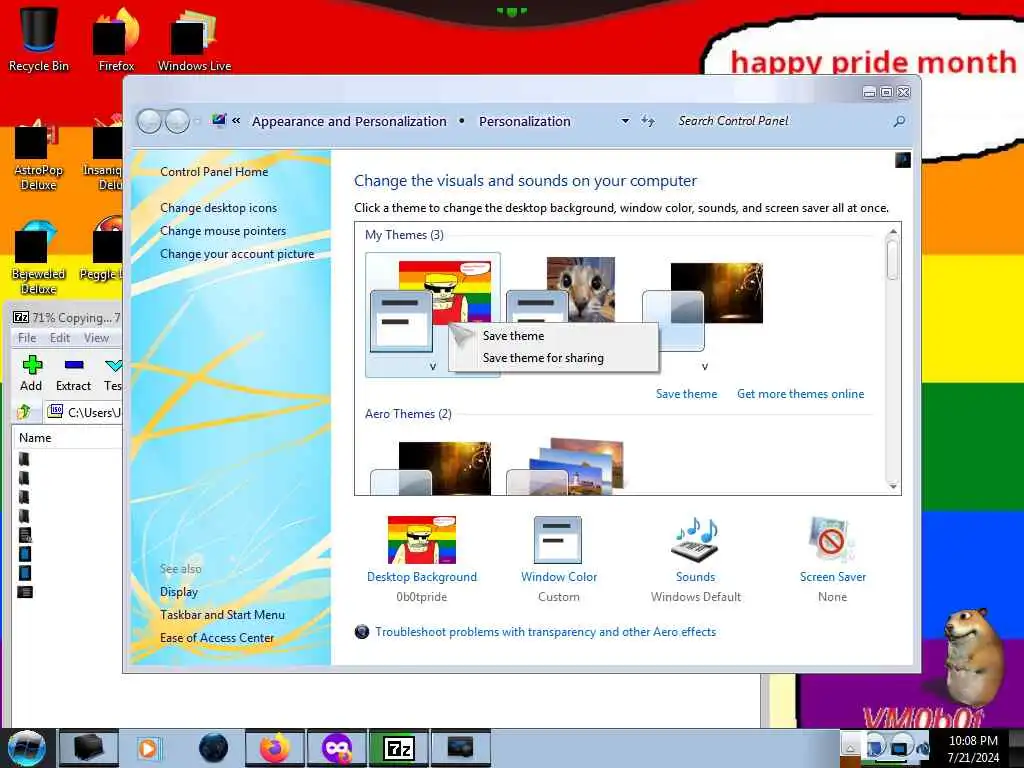Open the Screen Saver settings icon
1024x768 pixels.
[x=831, y=540]
